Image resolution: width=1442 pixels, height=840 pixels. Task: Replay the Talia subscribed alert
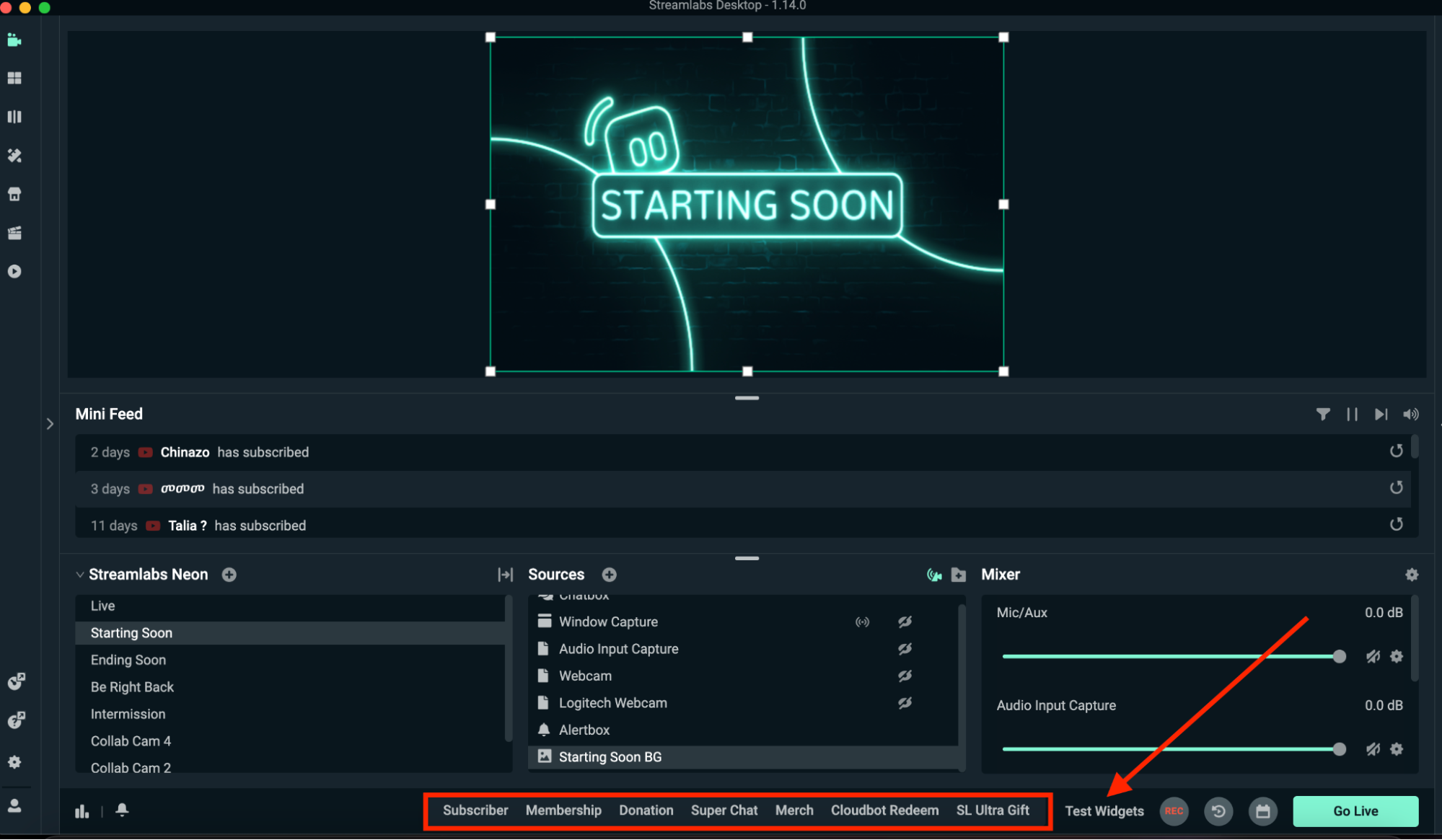pos(1397,525)
